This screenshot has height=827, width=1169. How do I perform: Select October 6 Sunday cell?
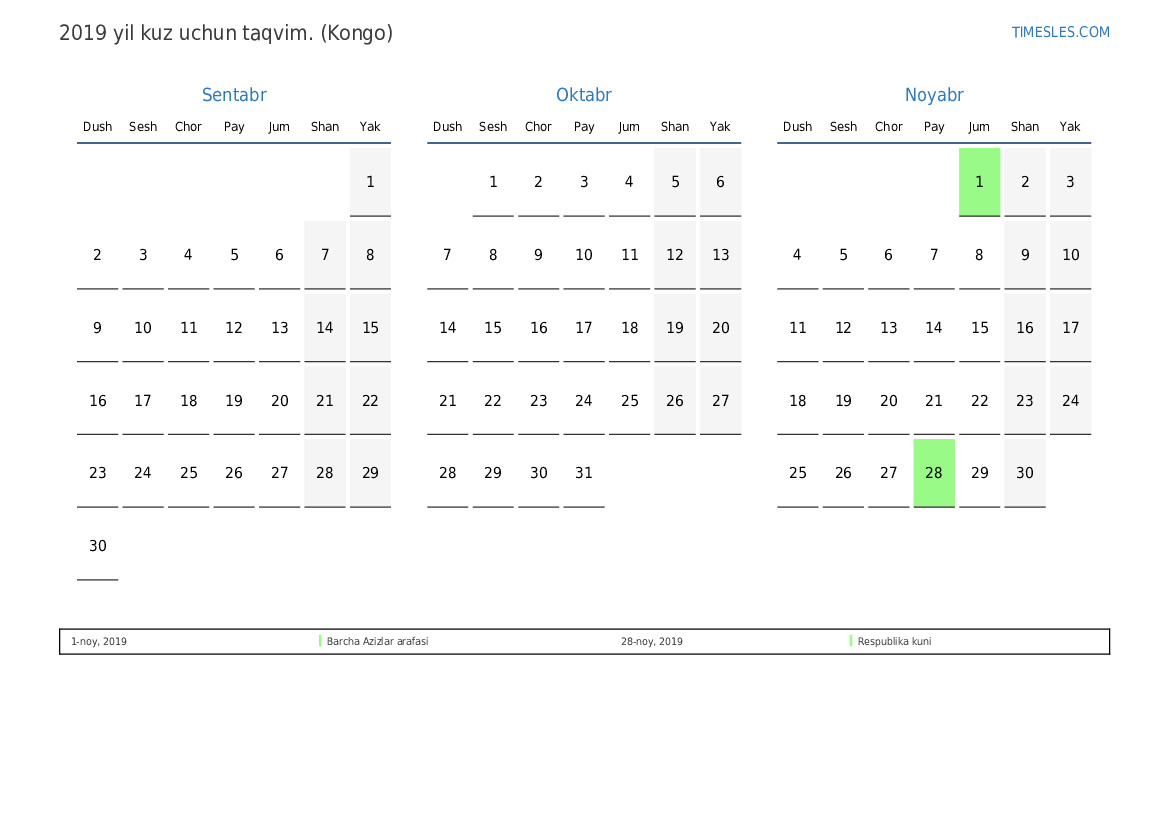(x=720, y=182)
